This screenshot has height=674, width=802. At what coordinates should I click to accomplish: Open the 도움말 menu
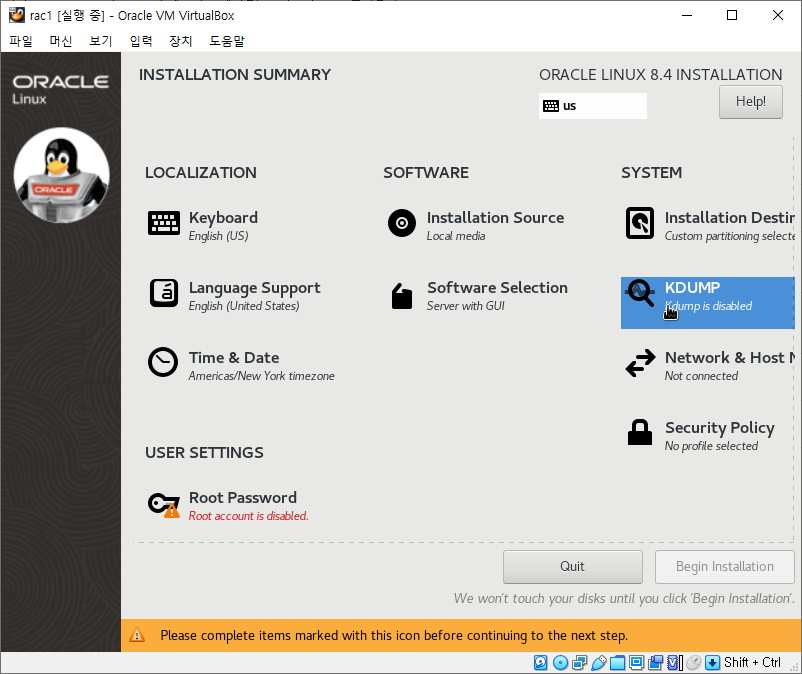pyautogui.click(x=227, y=41)
